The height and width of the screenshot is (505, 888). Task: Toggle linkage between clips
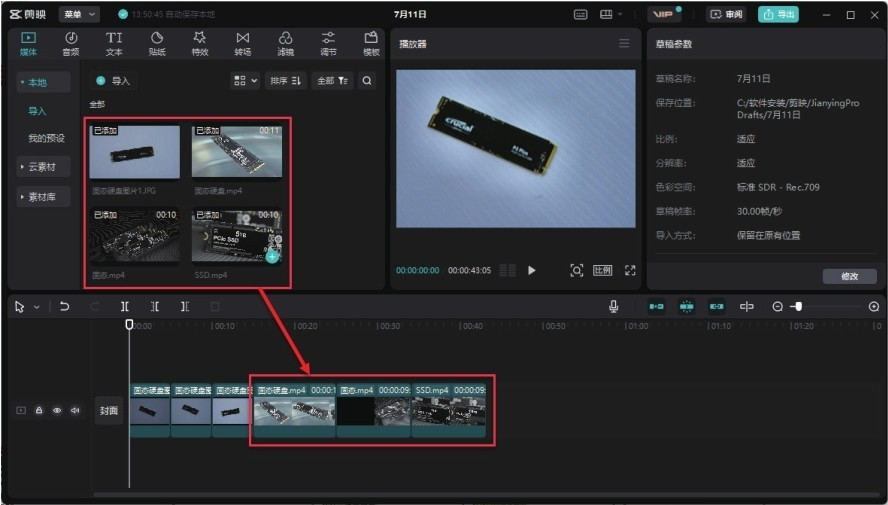716,307
